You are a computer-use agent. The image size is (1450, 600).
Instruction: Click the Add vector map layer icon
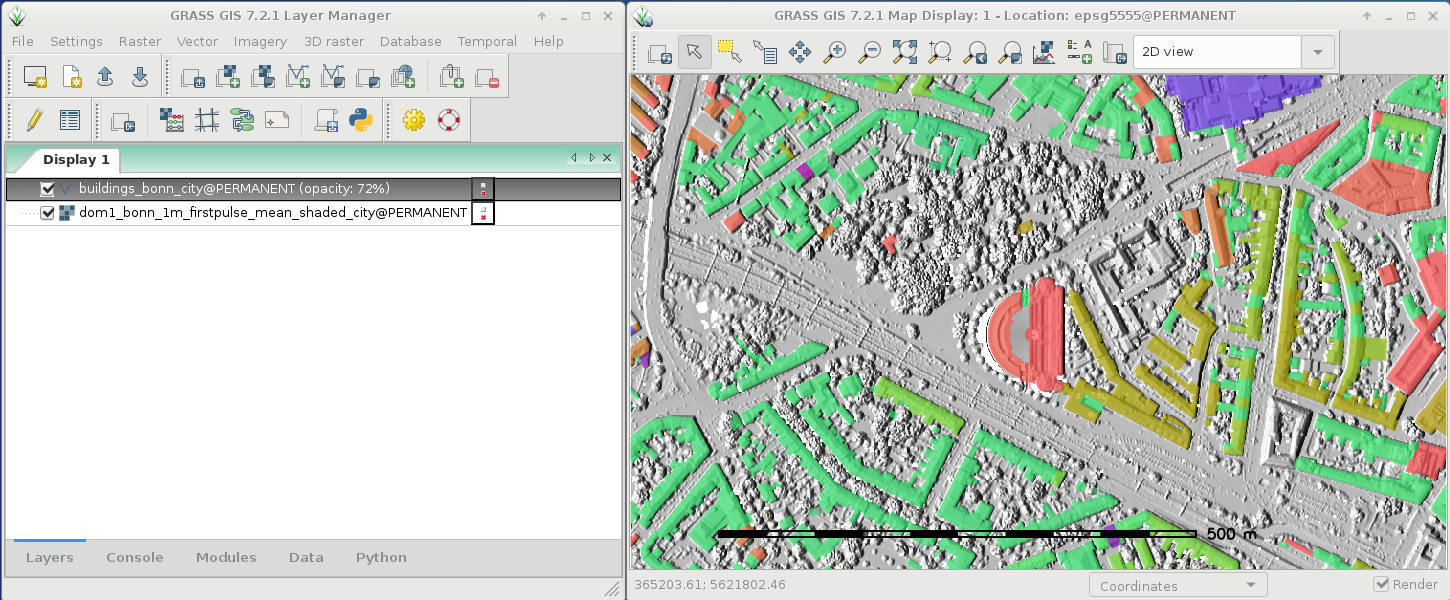coord(298,77)
